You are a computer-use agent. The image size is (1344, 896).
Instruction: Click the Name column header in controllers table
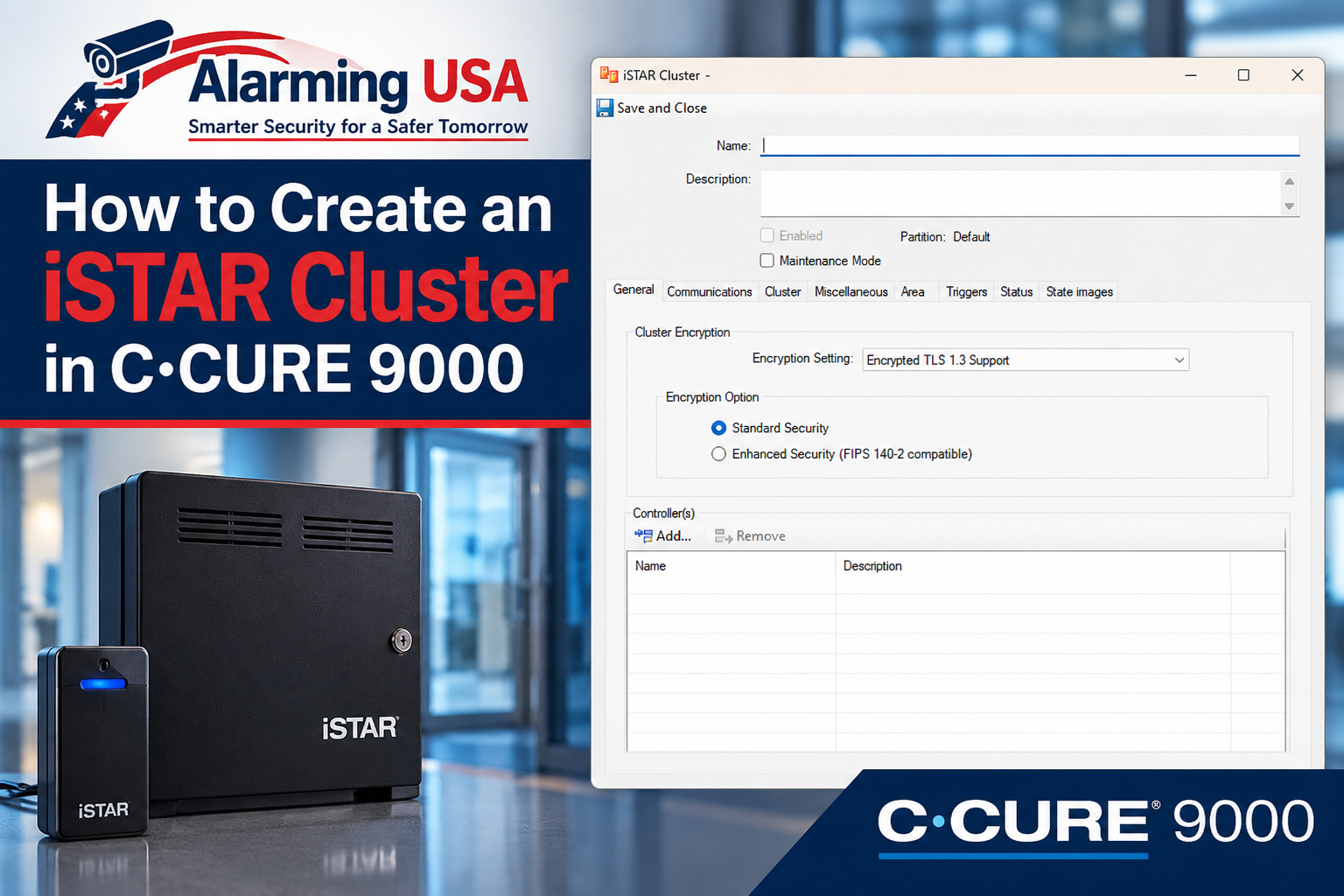731,566
